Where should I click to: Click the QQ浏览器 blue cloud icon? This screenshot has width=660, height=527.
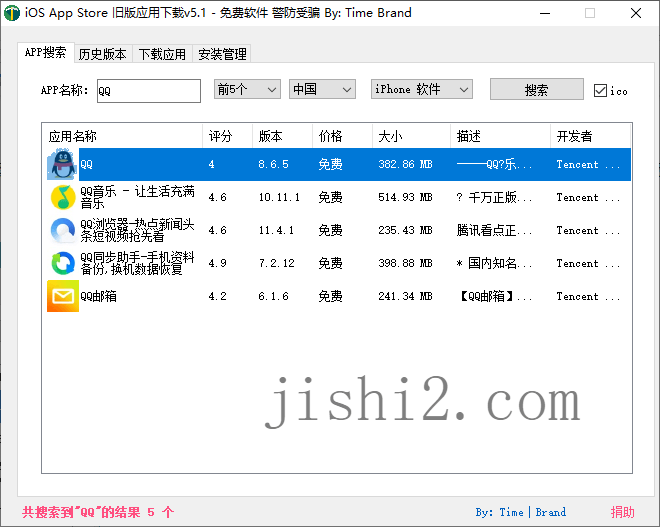[63, 230]
